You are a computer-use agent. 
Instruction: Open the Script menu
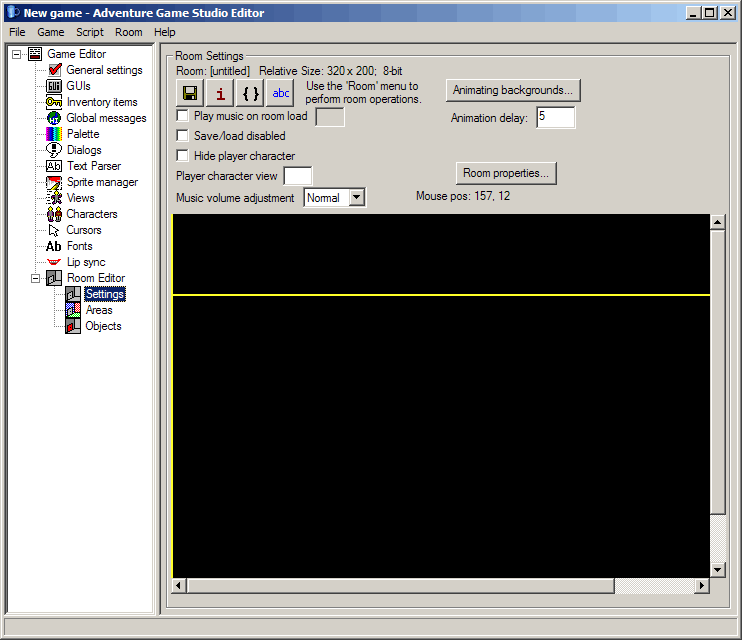pos(89,32)
